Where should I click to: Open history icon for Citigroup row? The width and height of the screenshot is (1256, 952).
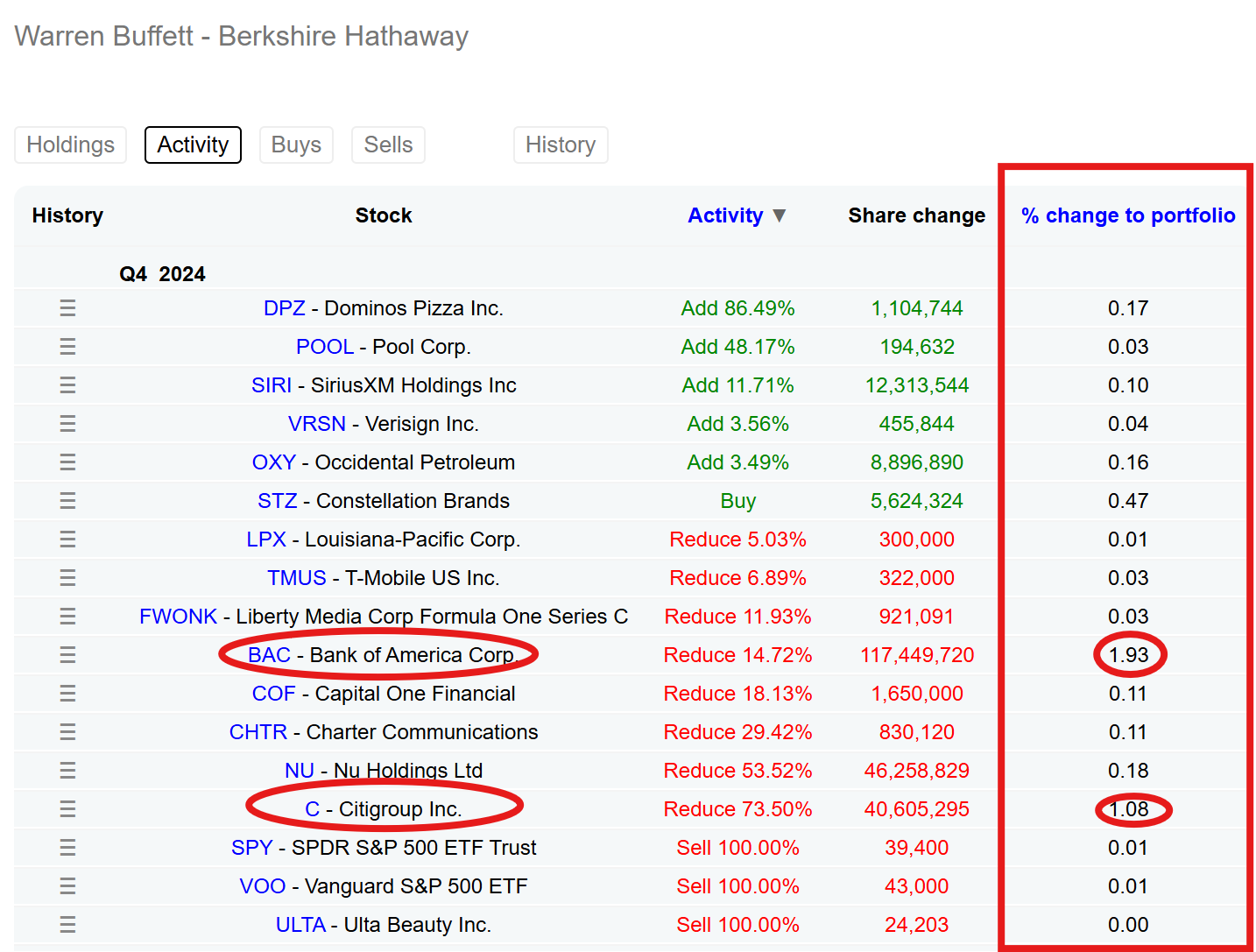pos(67,809)
